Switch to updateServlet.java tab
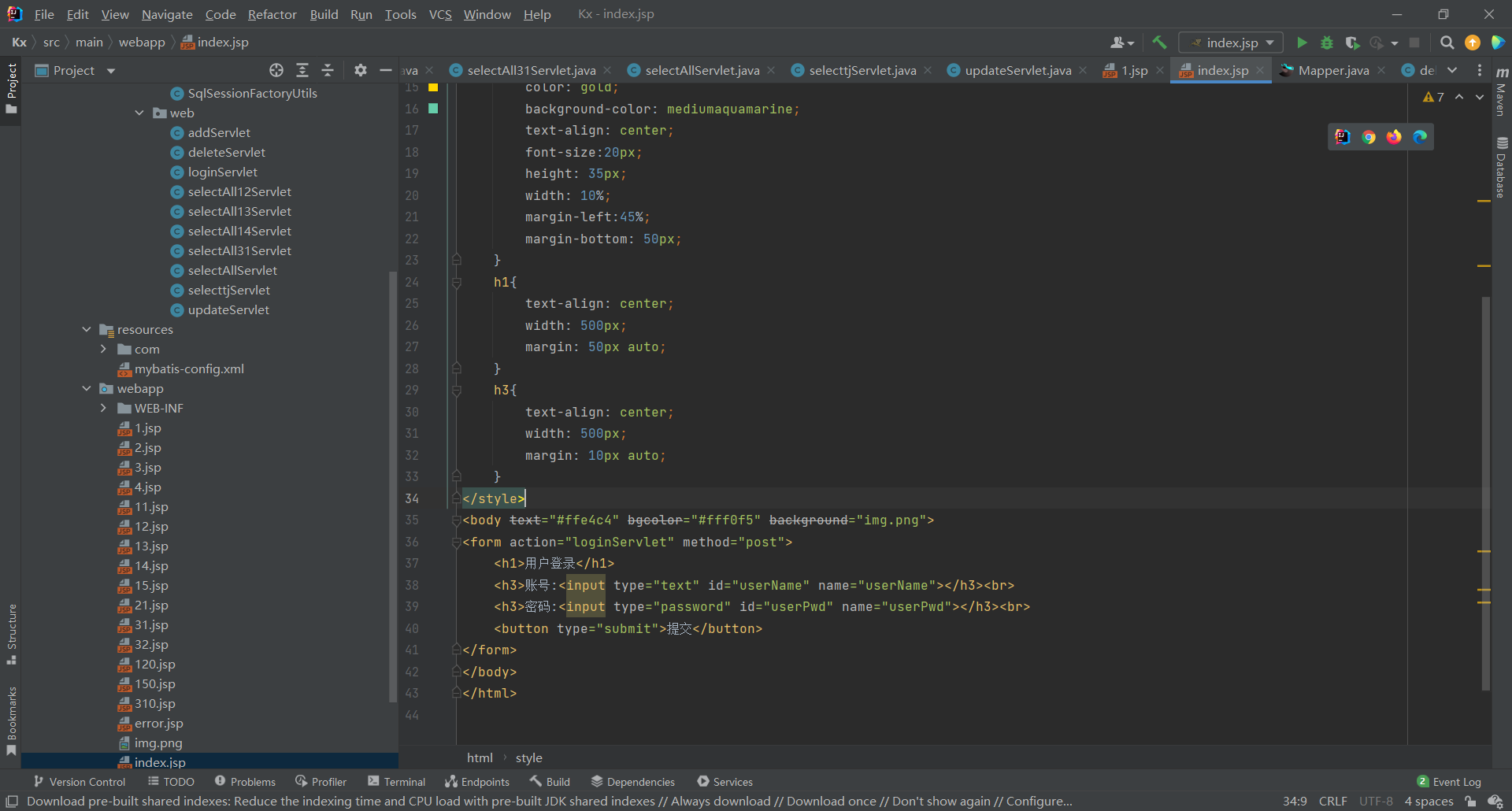Viewport: 1512px width, 811px height. (1017, 70)
